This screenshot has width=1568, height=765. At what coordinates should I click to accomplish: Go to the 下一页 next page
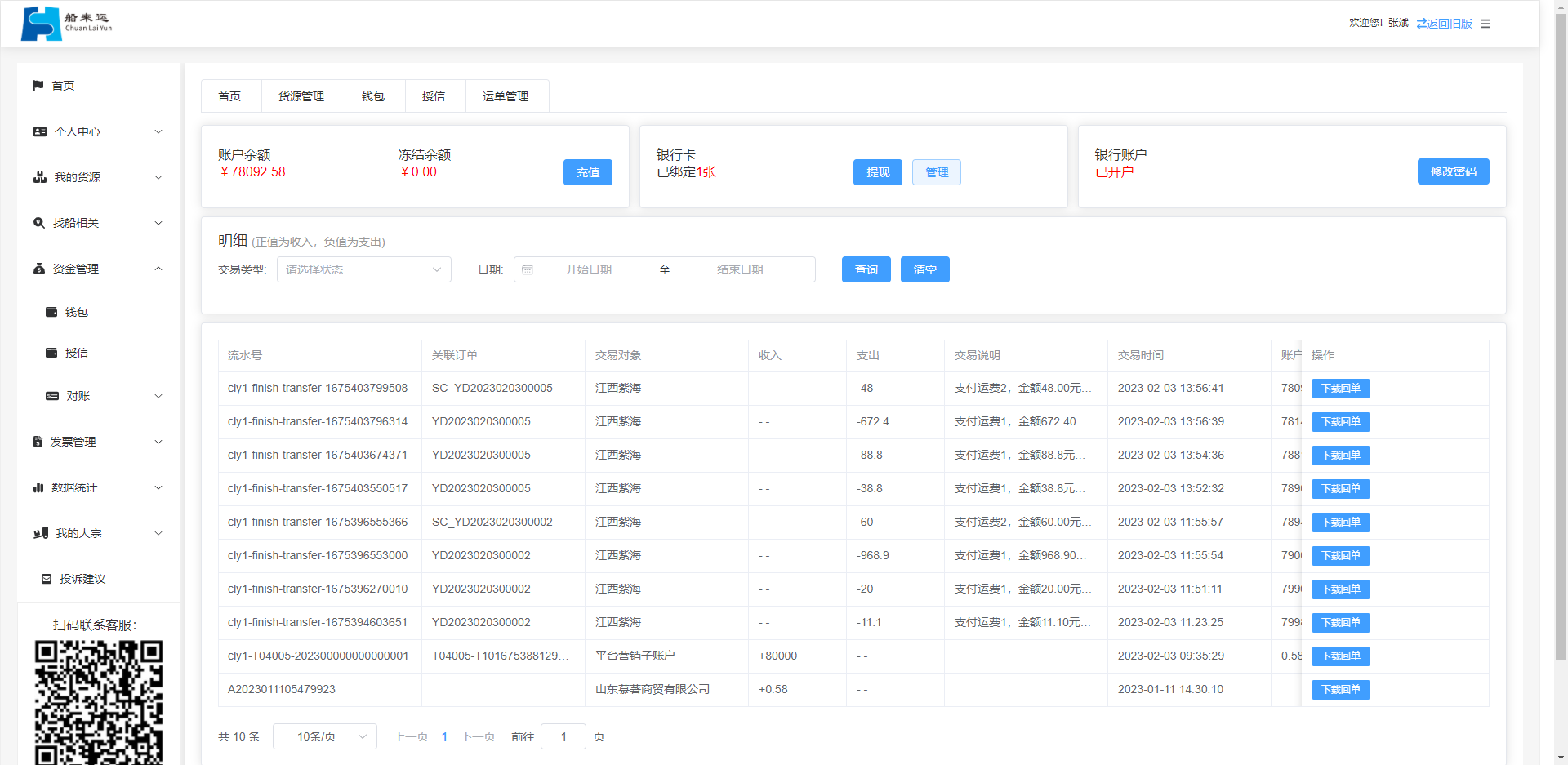click(479, 736)
